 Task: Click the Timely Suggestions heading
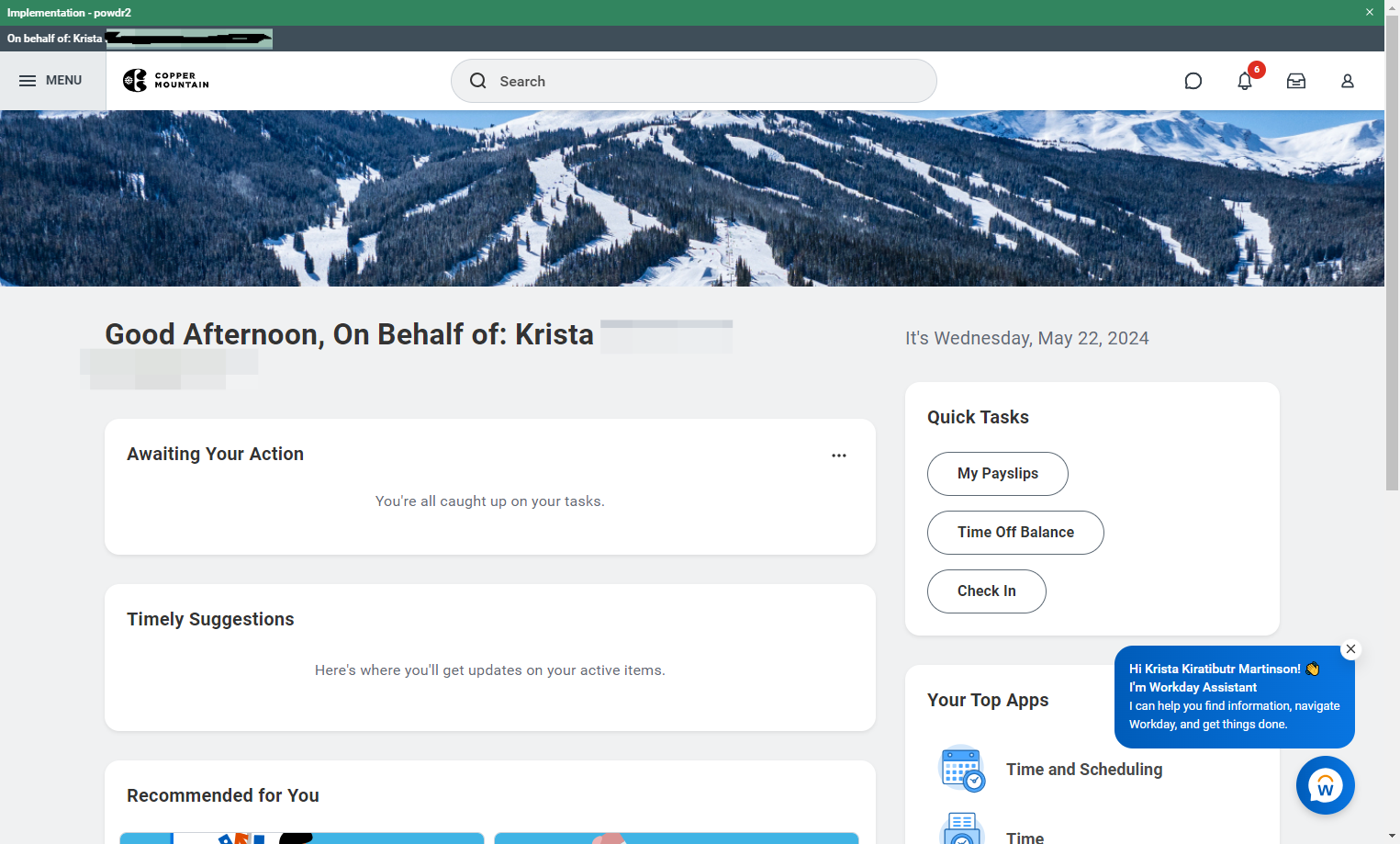(x=210, y=619)
